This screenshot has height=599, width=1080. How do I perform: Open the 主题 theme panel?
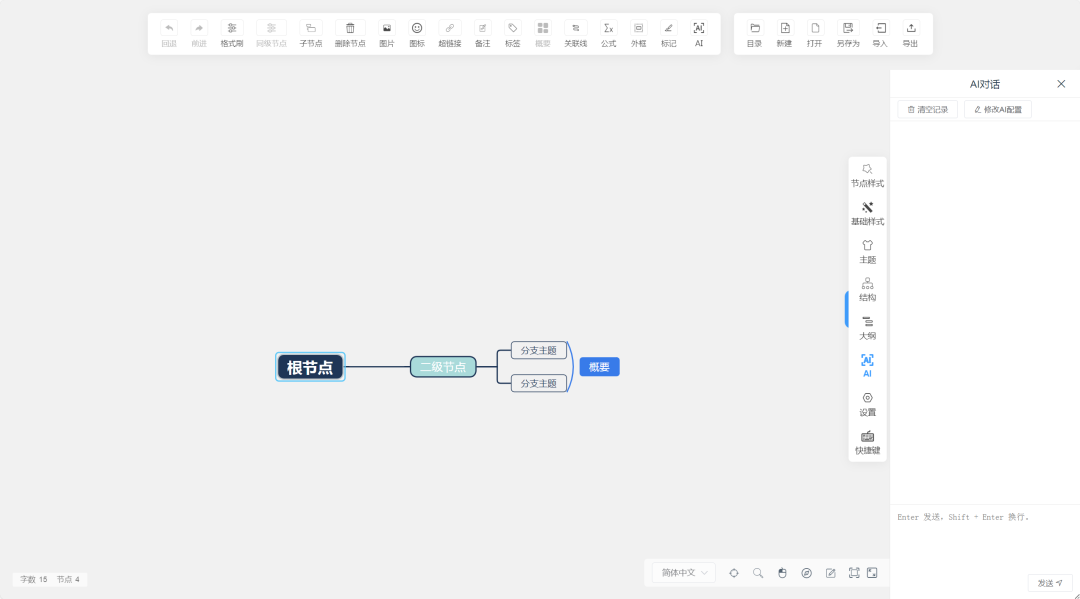click(866, 250)
